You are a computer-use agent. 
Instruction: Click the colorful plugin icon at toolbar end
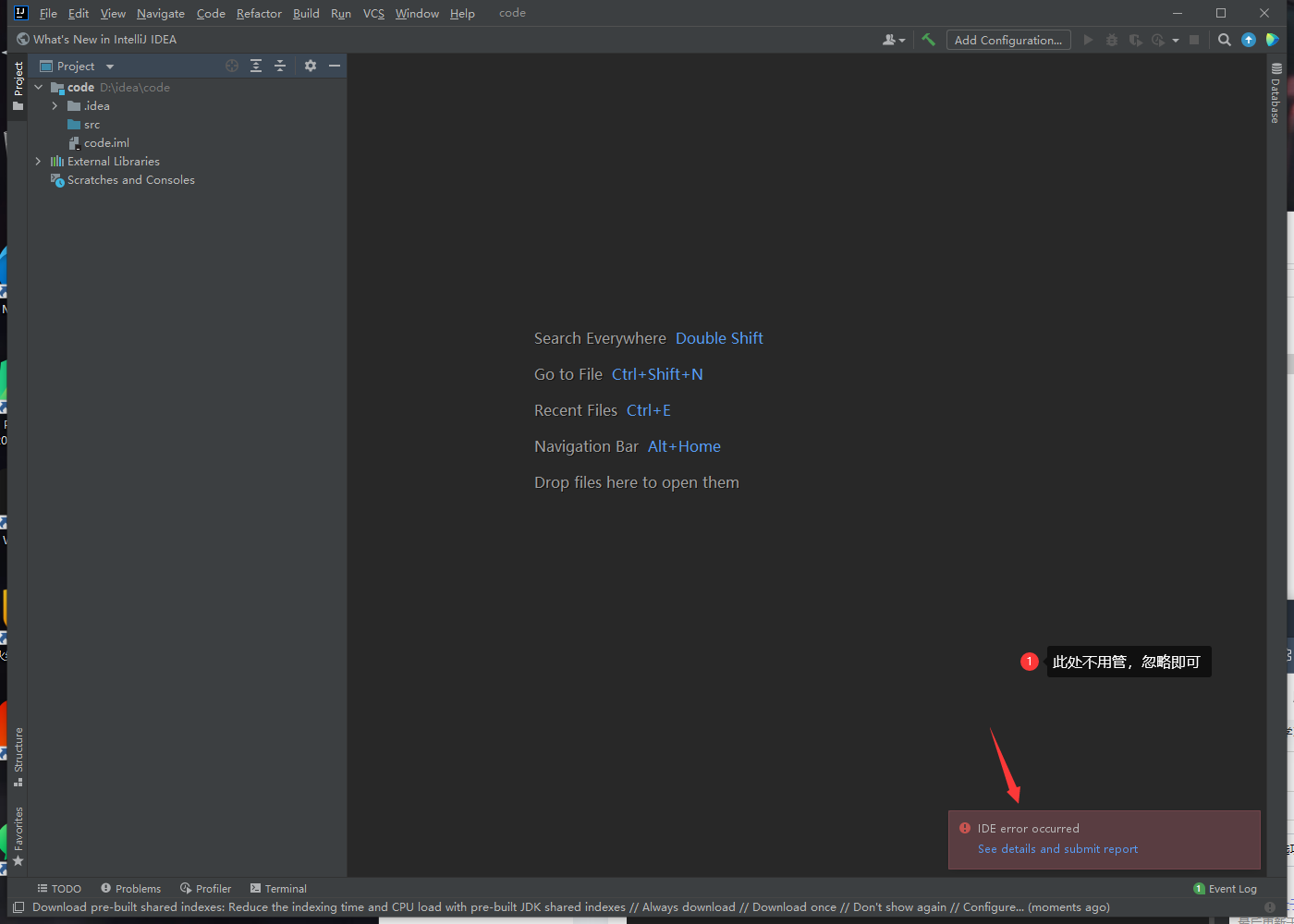point(1272,40)
